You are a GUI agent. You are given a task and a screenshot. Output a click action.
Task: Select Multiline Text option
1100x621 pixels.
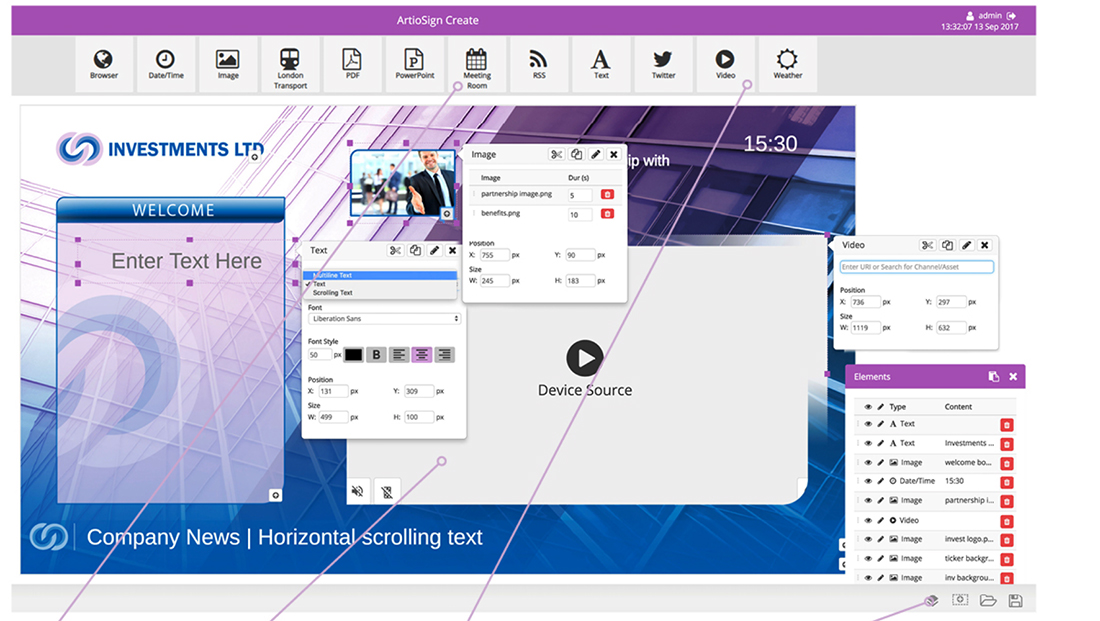380,276
